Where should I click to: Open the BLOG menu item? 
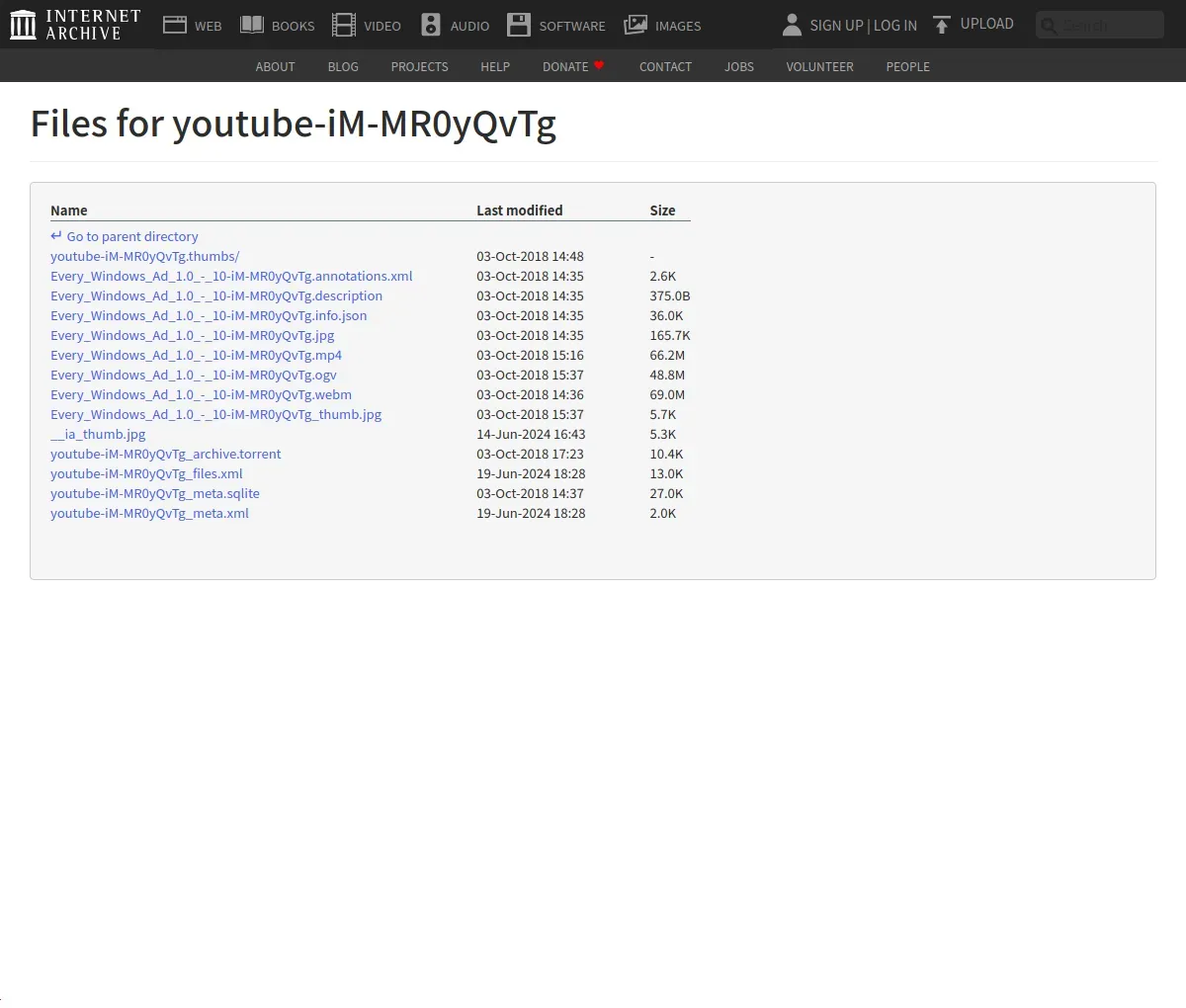point(343,66)
